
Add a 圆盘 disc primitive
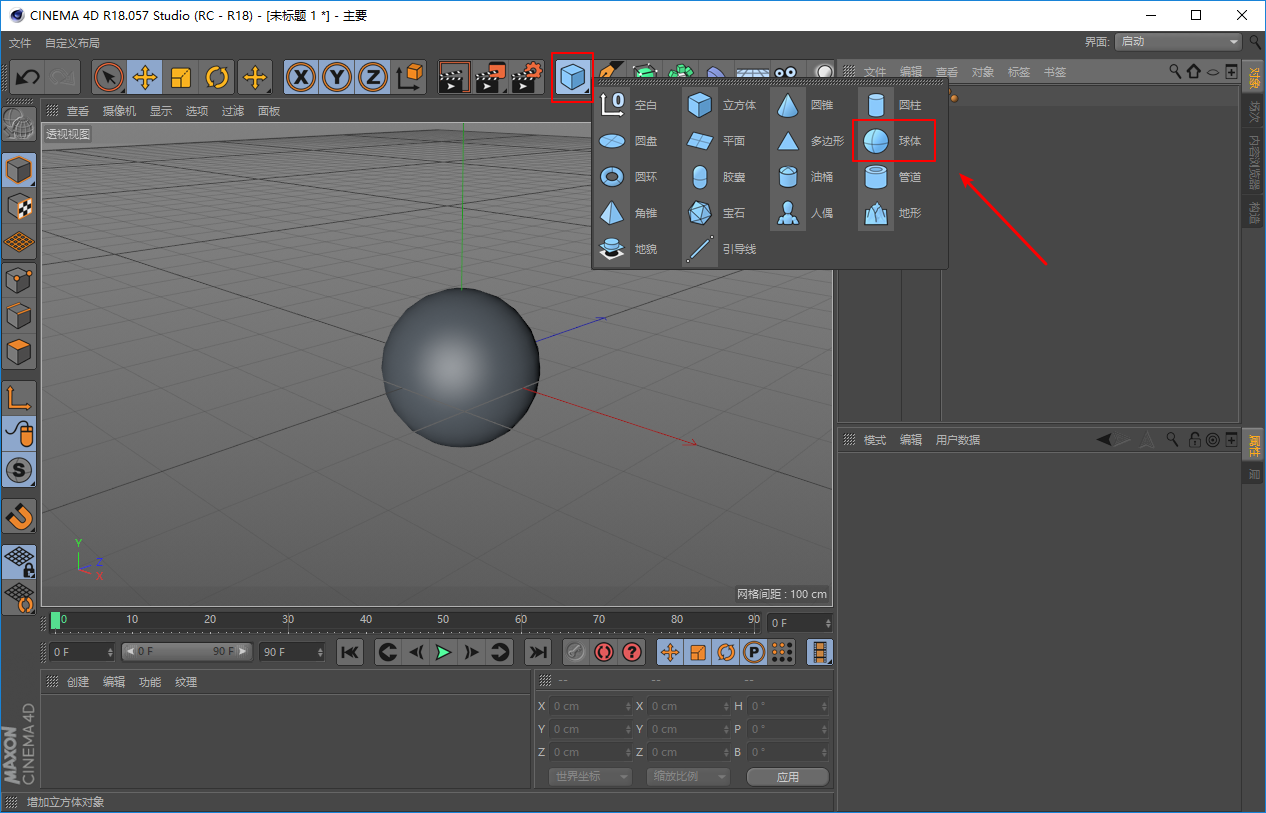629,141
